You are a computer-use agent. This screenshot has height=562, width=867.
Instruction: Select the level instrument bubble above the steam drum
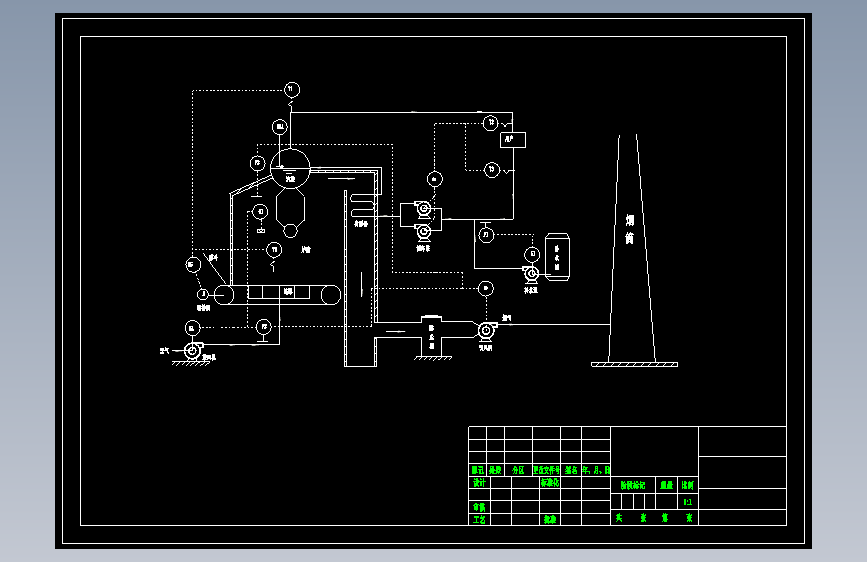280,127
